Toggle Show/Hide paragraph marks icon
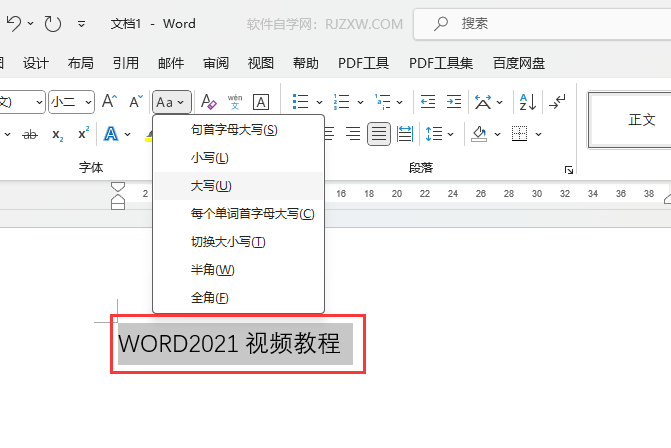 pyautogui.click(x=557, y=102)
